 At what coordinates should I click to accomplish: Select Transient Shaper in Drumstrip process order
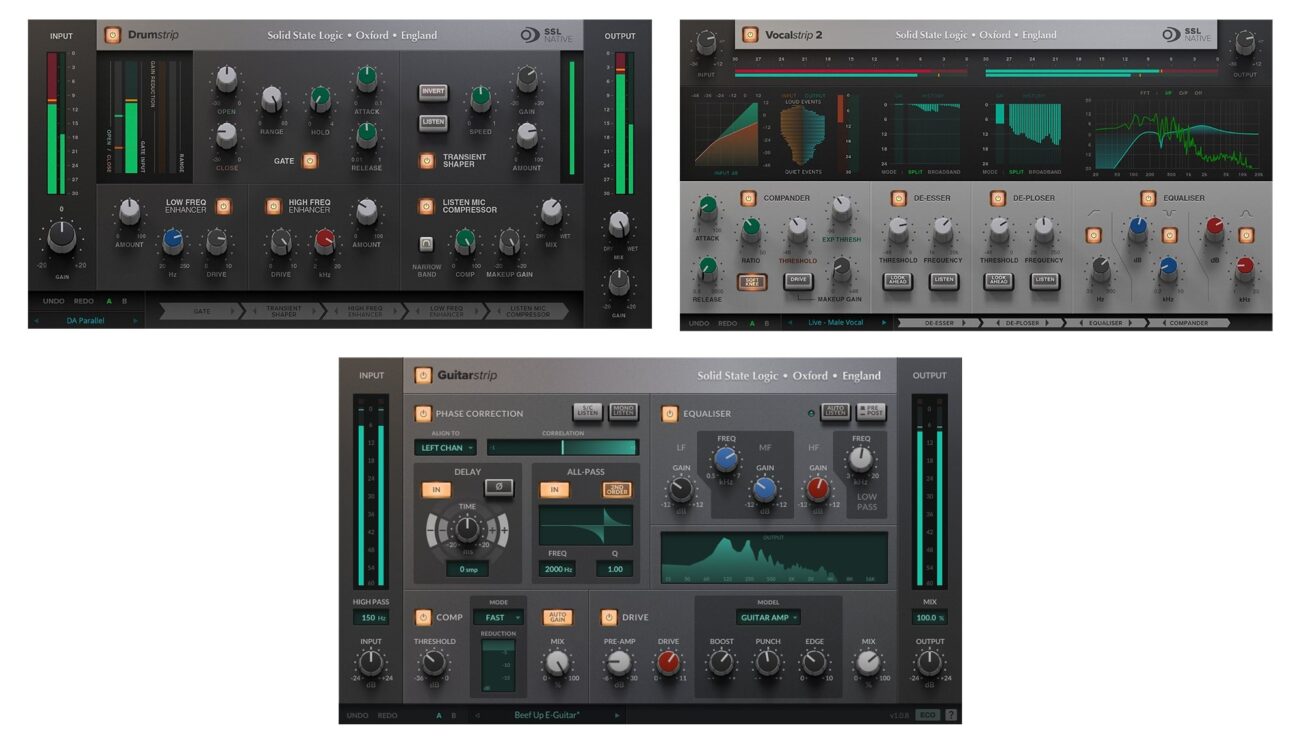[283, 312]
